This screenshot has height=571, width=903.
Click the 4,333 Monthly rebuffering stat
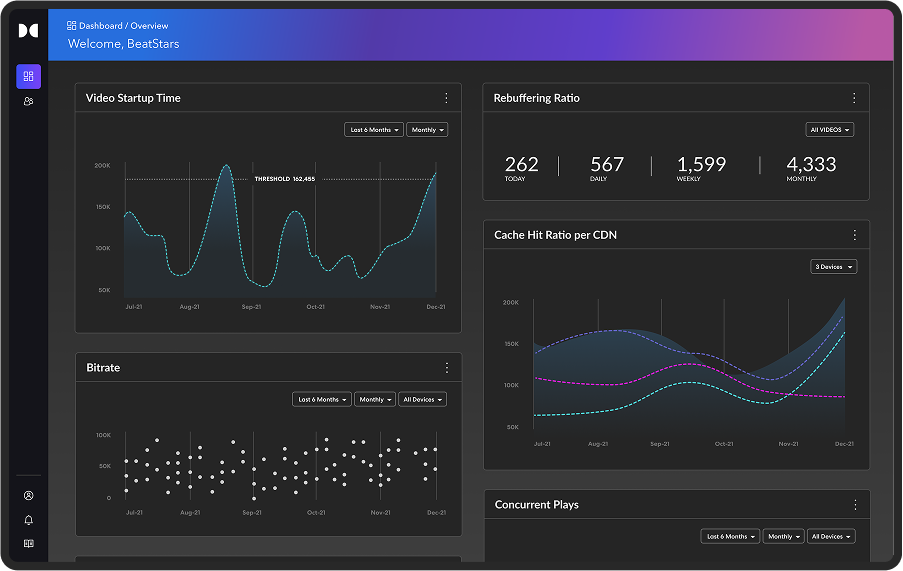click(x=811, y=167)
